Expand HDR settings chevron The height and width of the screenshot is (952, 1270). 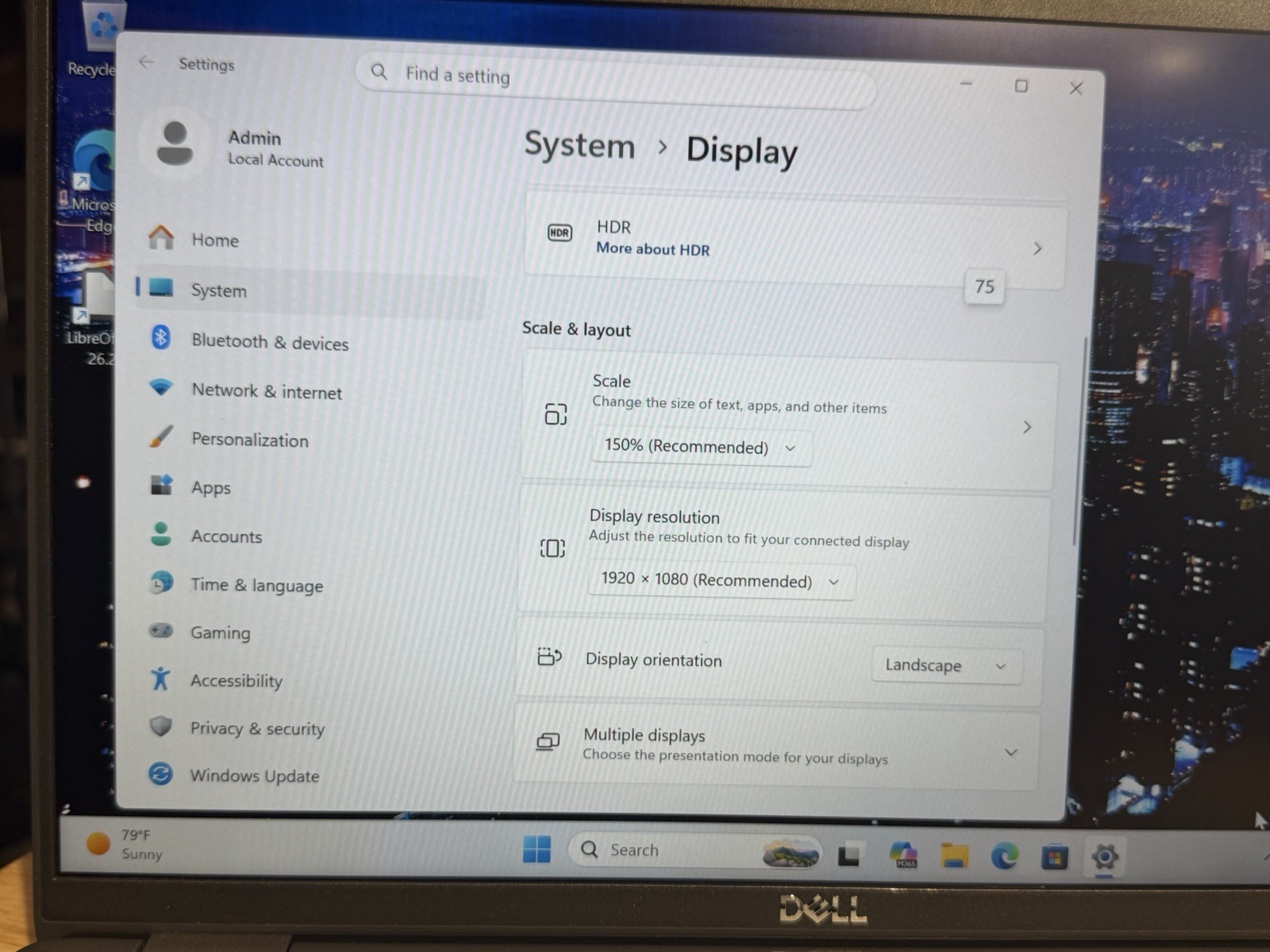pos(1037,248)
